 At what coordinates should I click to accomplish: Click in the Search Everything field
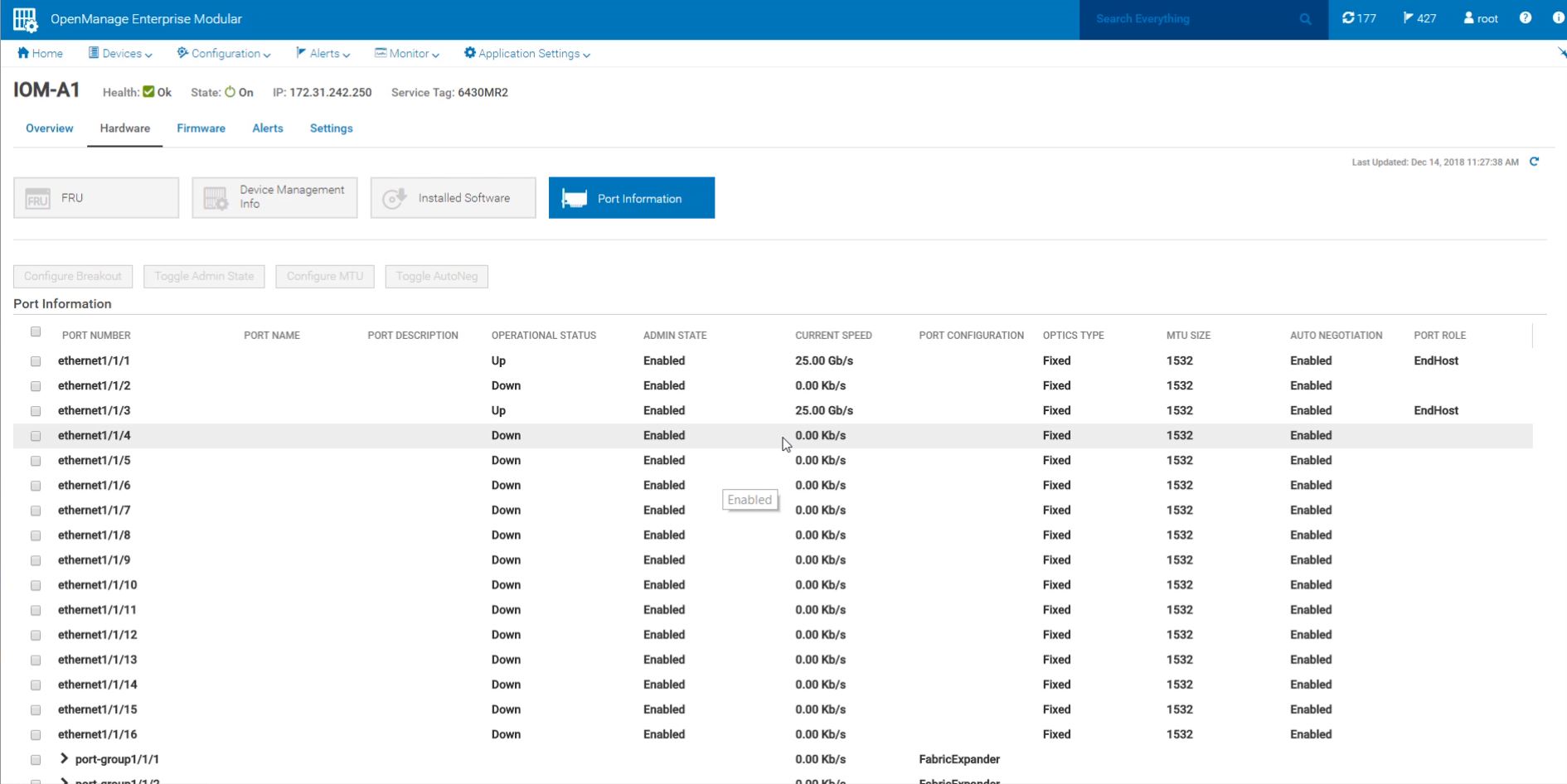[1190, 19]
